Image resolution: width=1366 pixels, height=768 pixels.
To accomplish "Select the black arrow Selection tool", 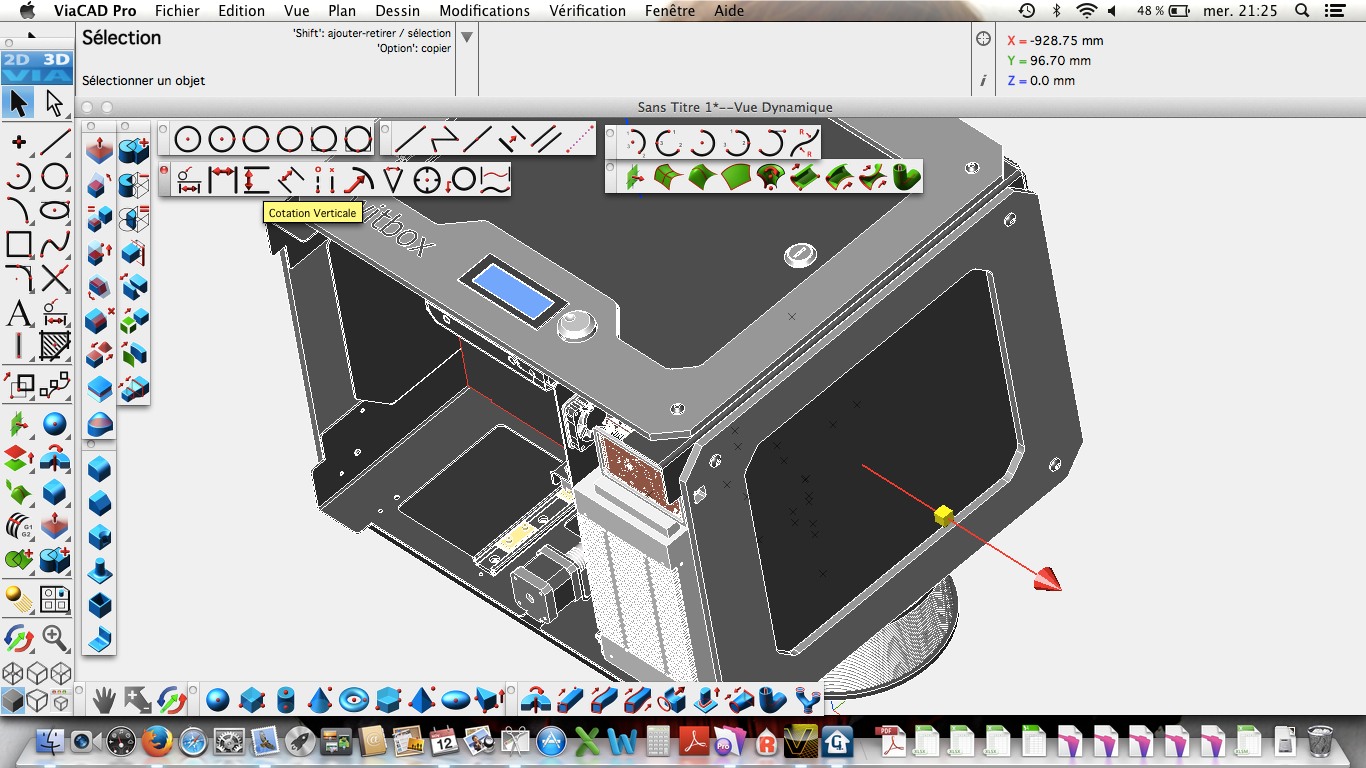I will click(x=19, y=102).
